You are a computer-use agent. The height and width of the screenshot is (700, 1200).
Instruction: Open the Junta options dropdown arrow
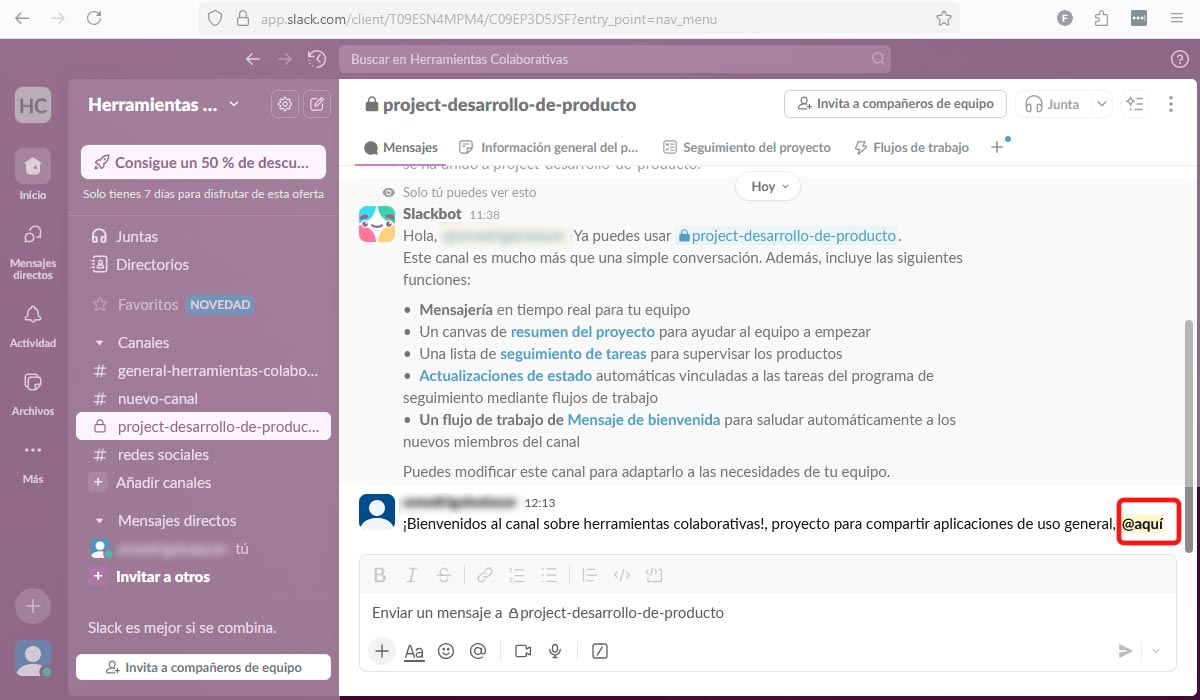pyautogui.click(x=1101, y=104)
